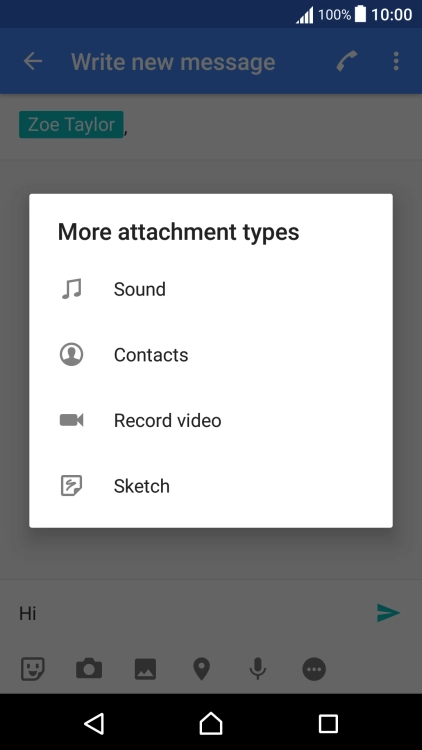Tap the music note Sound icon
The height and width of the screenshot is (750, 422).
click(72, 289)
